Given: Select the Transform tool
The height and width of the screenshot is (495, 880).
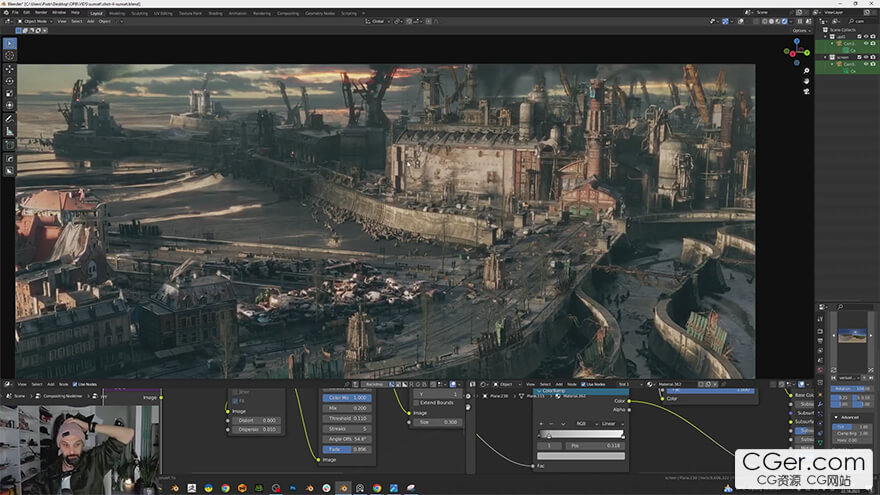Looking at the screenshot, I should 10,106.
